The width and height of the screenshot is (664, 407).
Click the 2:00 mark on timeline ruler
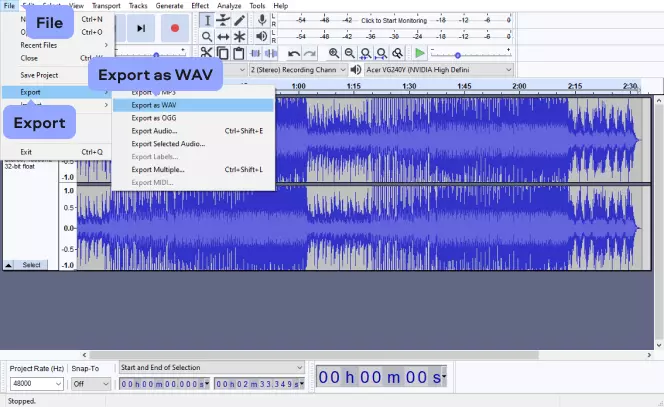[519, 86]
